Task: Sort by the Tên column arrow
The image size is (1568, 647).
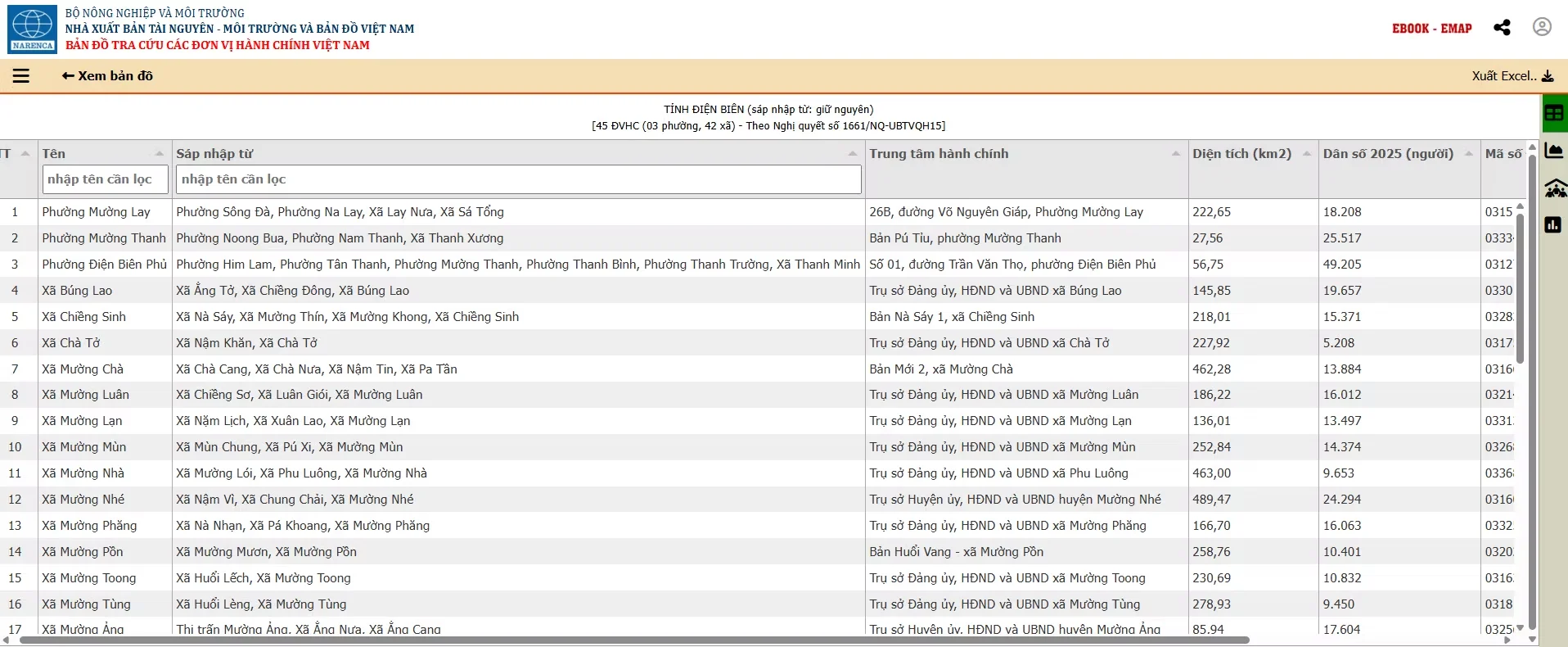Action: coord(160,154)
